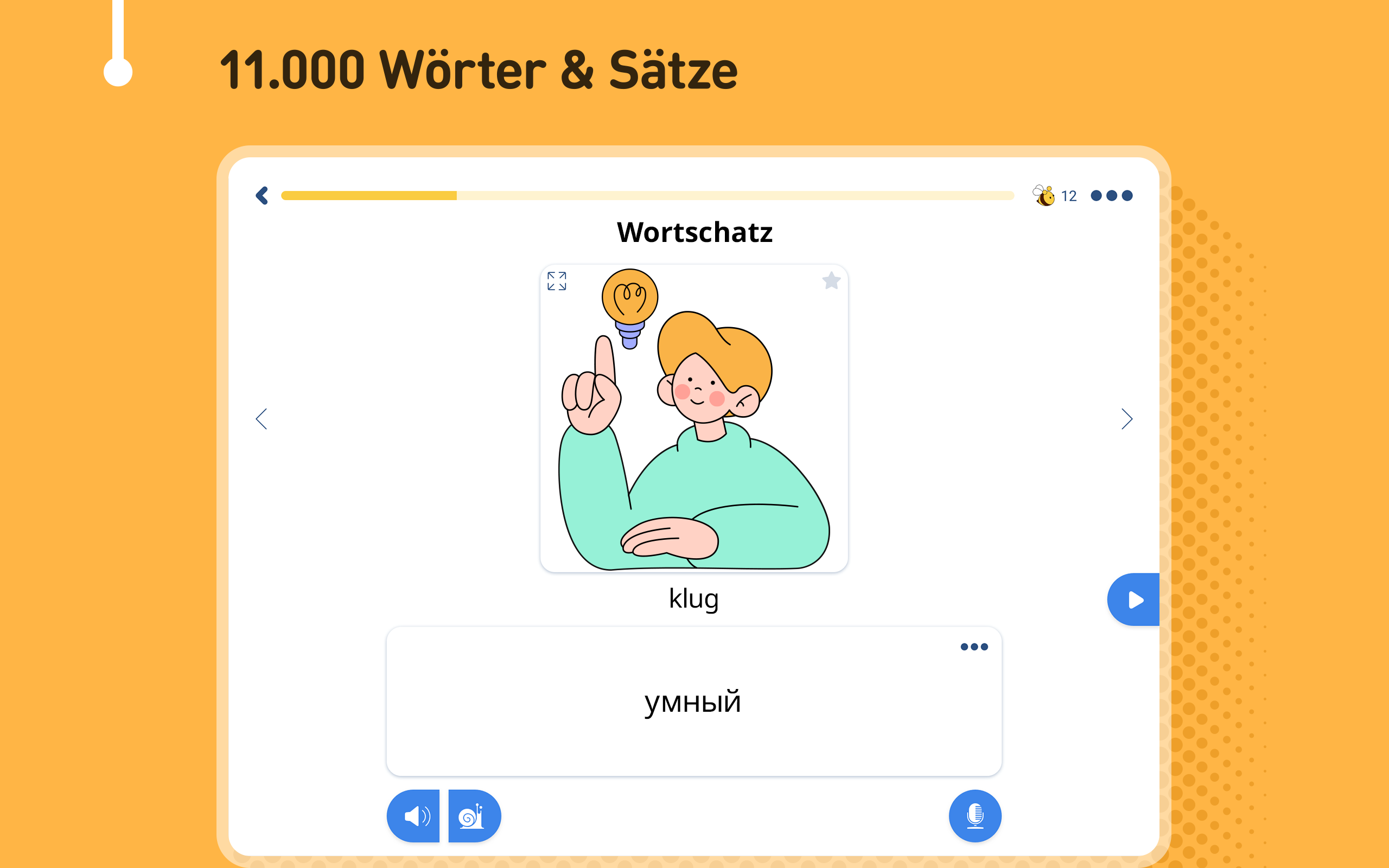Click the blue play button on the right edge
This screenshot has width=1389, height=868.
pyautogui.click(x=1133, y=599)
